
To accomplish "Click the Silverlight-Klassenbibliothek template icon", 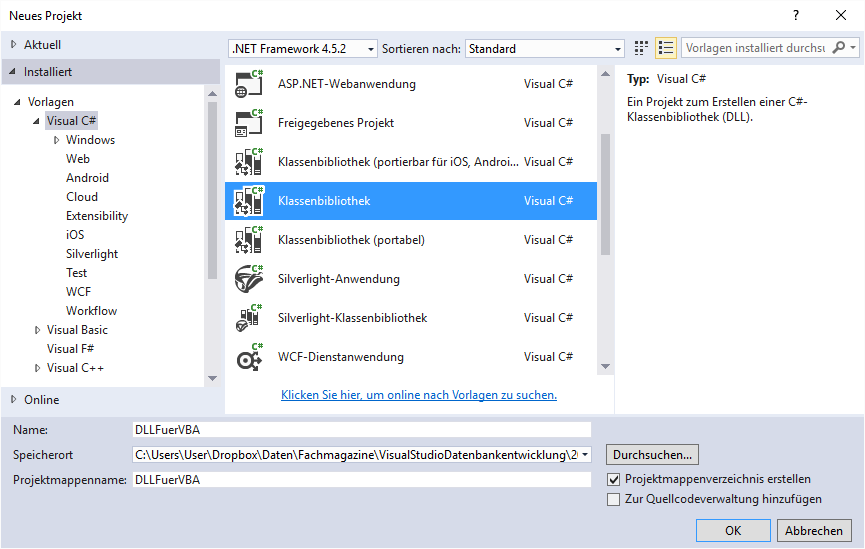I will coord(248,318).
